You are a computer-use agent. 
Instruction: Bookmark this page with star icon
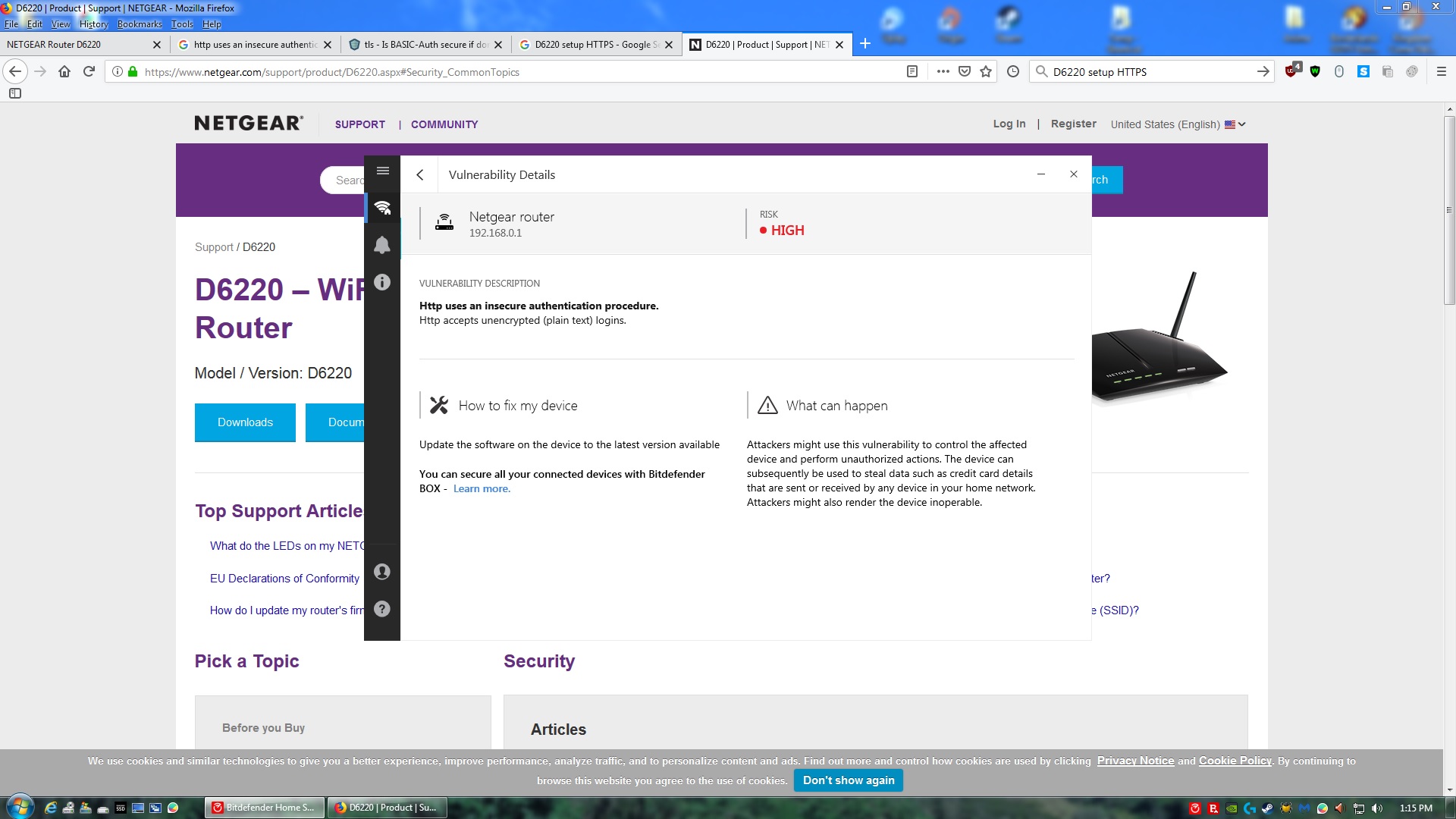986,71
